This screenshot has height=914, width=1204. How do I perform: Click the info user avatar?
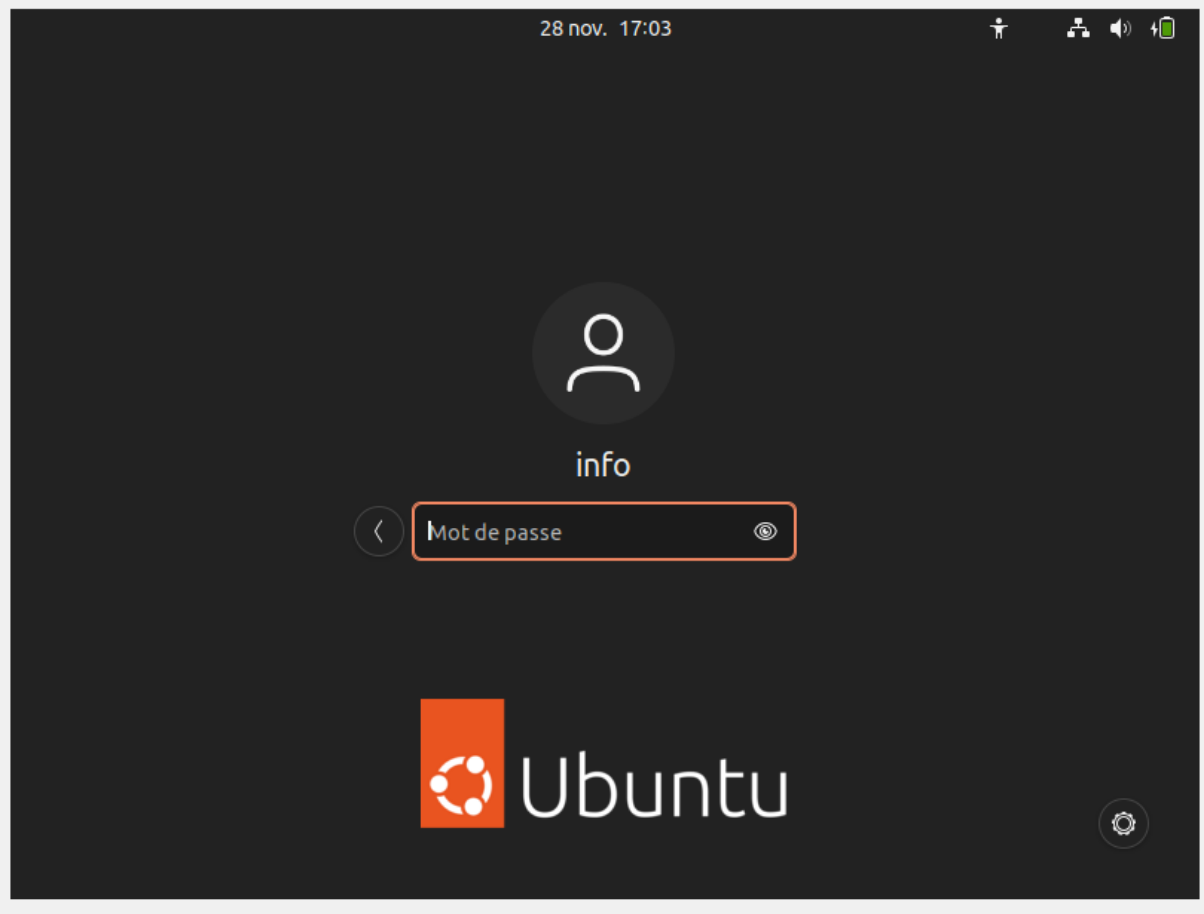(x=603, y=353)
